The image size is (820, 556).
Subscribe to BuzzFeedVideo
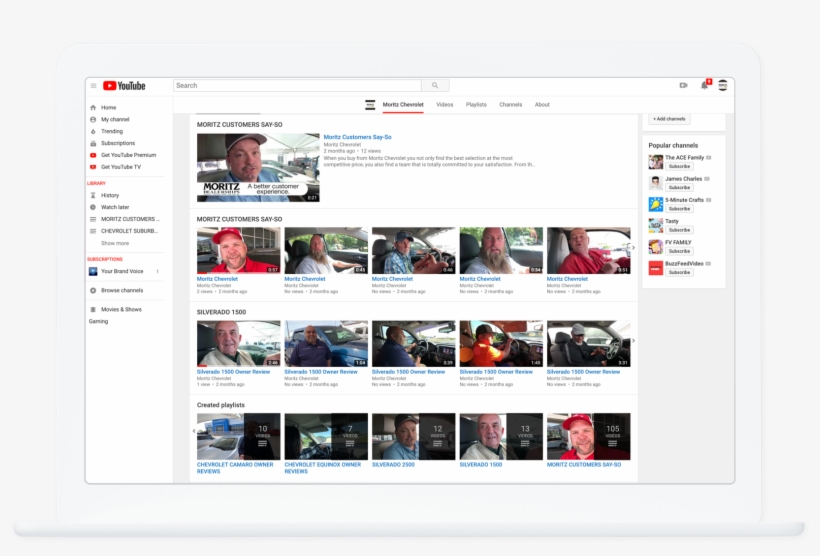(x=679, y=273)
